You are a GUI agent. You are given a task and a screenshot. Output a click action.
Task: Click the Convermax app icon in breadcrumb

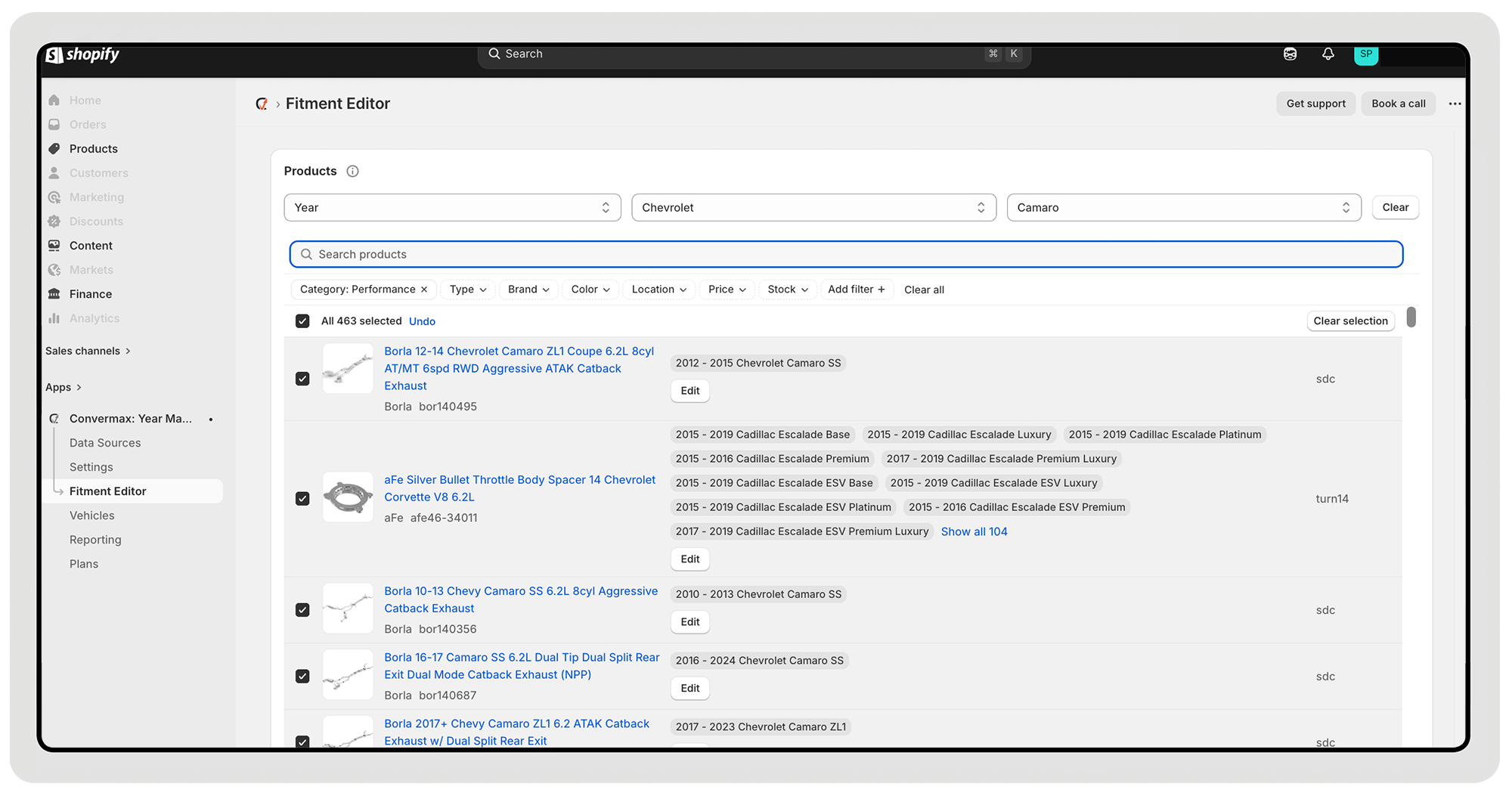coord(262,104)
